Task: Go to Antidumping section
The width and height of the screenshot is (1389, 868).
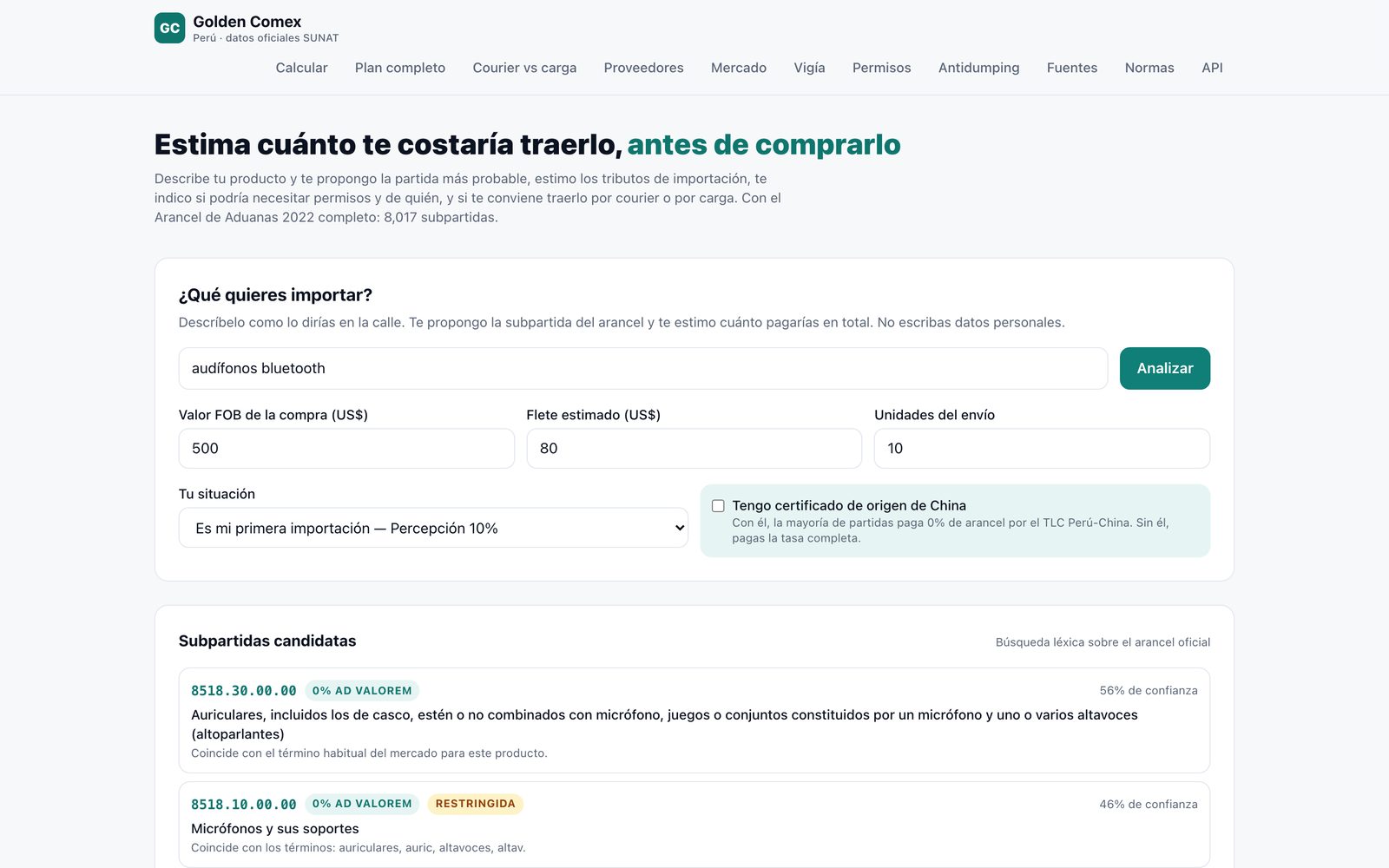Action: click(978, 68)
